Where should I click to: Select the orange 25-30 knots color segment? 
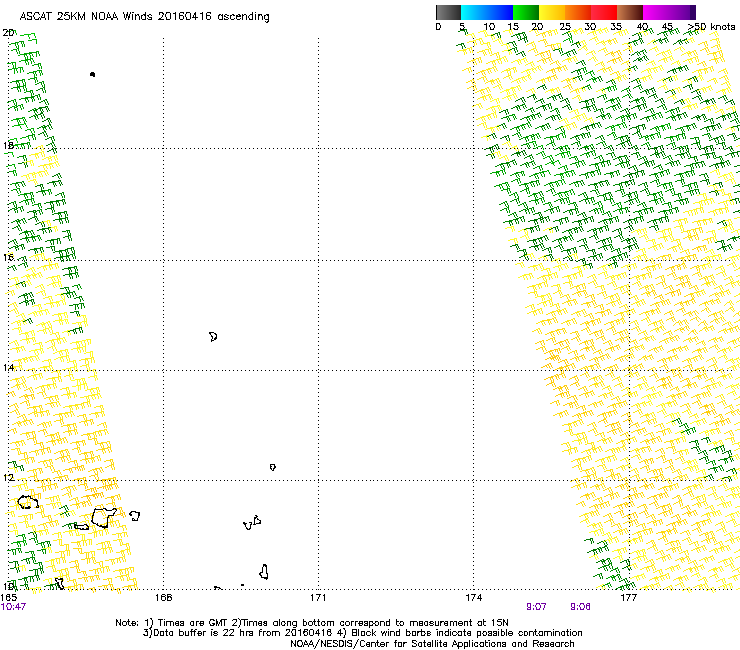coord(578,12)
